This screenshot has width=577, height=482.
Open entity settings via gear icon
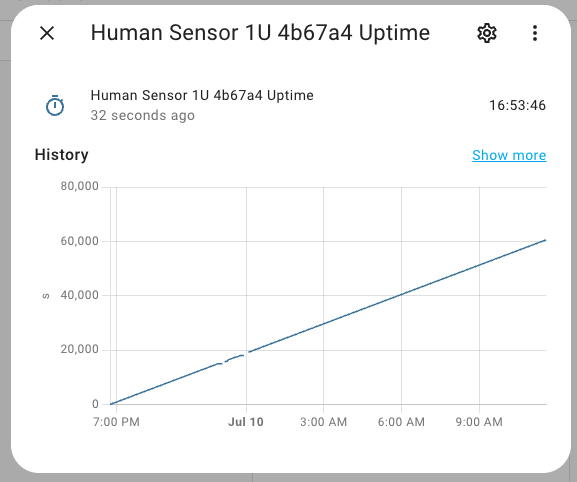[487, 33]
